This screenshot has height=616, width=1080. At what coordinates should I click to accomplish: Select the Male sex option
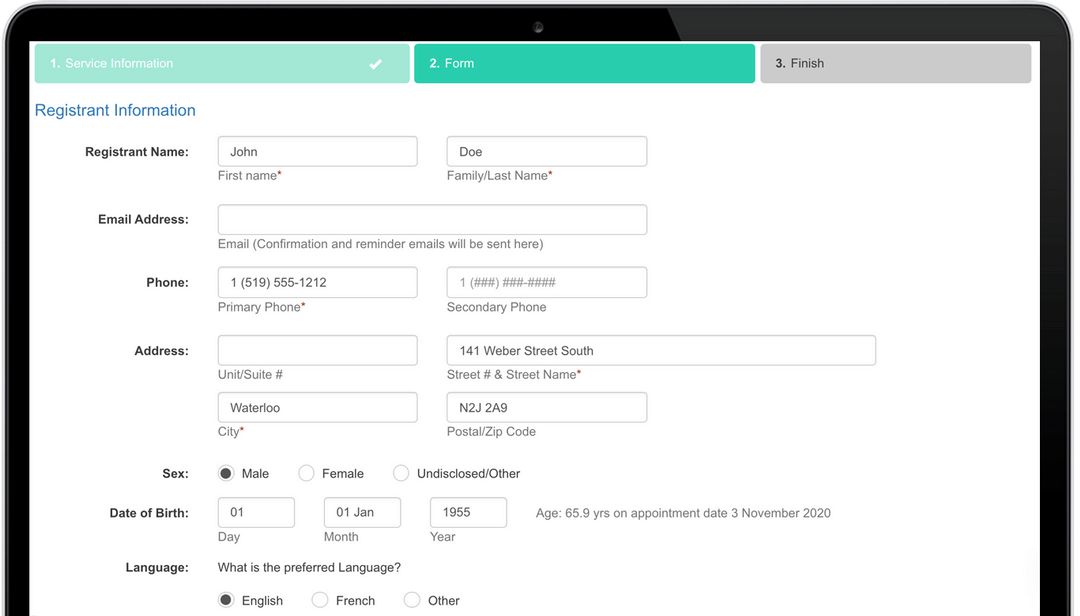[225, 473]
